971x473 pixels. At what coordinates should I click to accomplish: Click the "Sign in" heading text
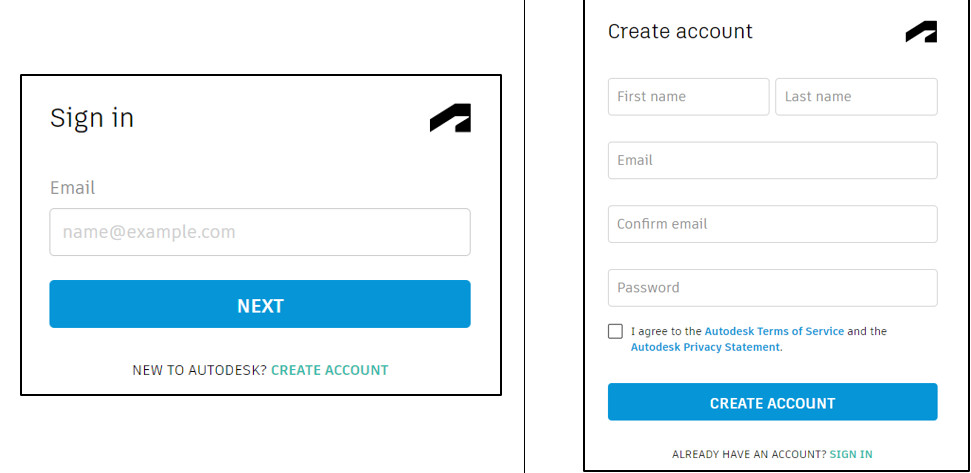point(92,118)
